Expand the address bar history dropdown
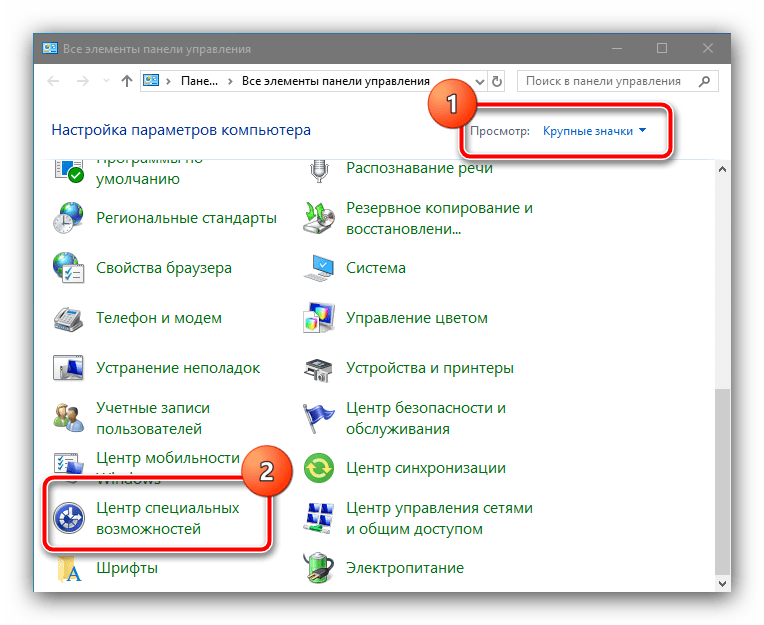 tap(479, 81)
